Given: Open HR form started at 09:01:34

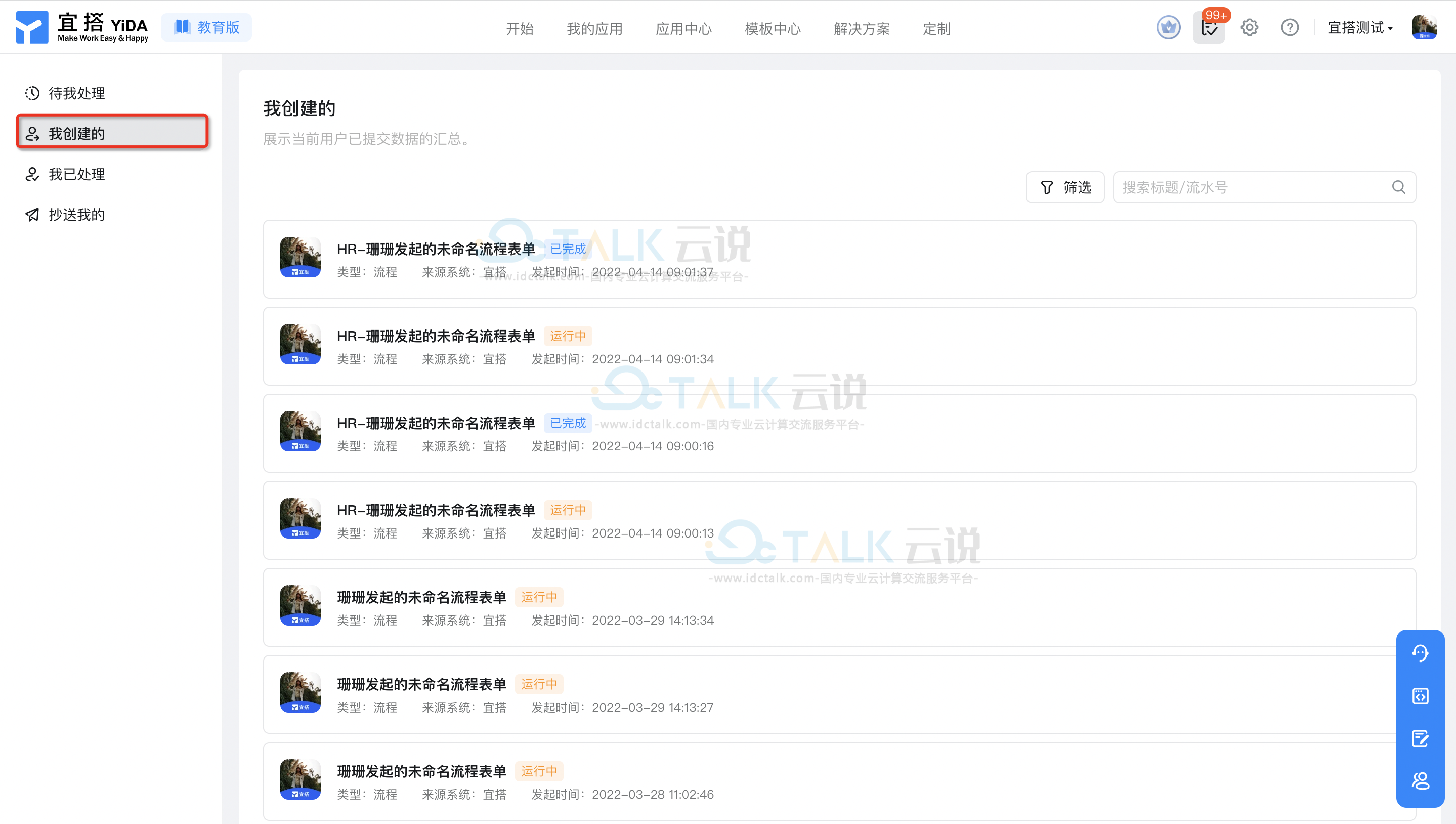Looking at the screenshot, I should point(839,346).
